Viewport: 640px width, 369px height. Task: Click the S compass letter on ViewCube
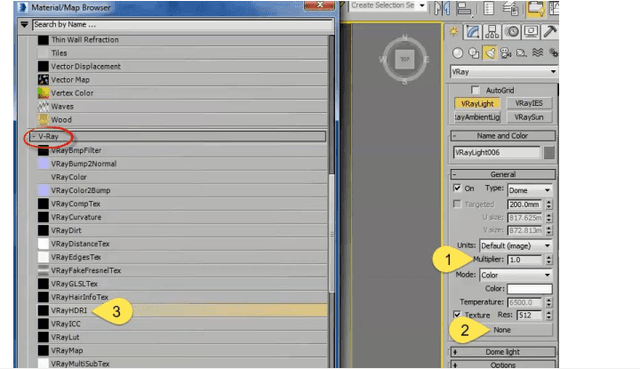(x=404, y=82)
